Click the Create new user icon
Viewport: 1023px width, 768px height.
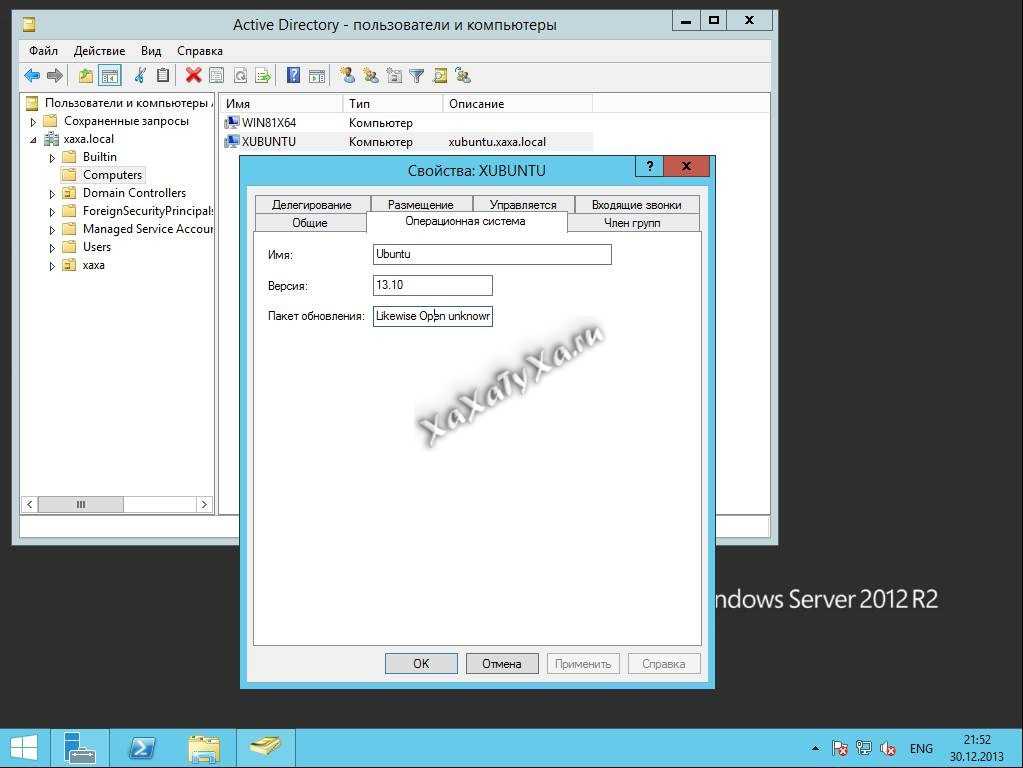[x=347, y=76]
